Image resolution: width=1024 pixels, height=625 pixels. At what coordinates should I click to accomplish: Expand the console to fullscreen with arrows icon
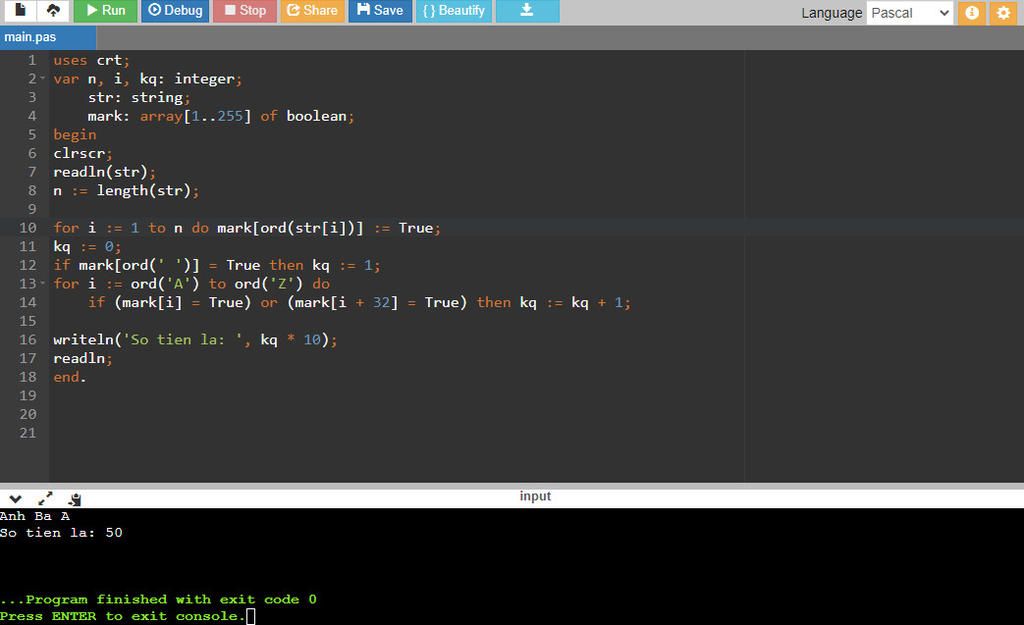coord(45,499)
